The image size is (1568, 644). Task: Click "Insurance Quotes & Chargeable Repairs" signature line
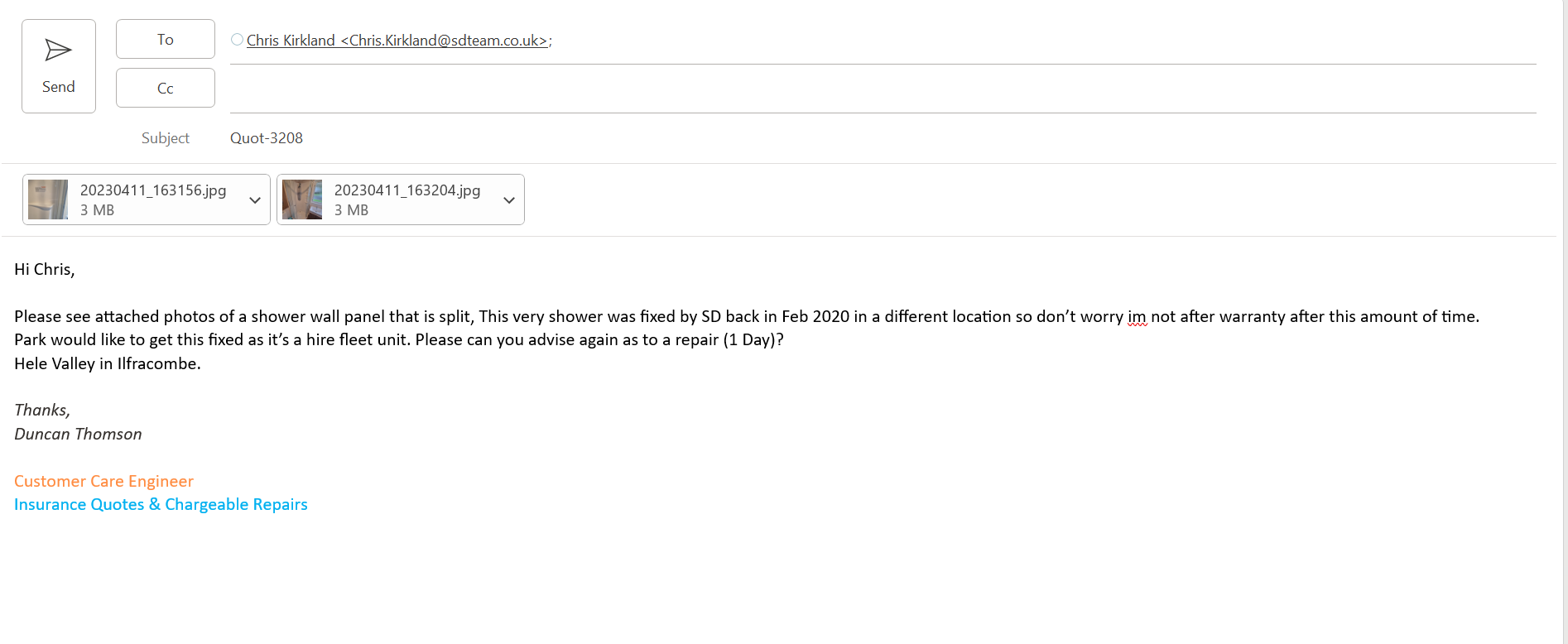(x=161, y=505)
